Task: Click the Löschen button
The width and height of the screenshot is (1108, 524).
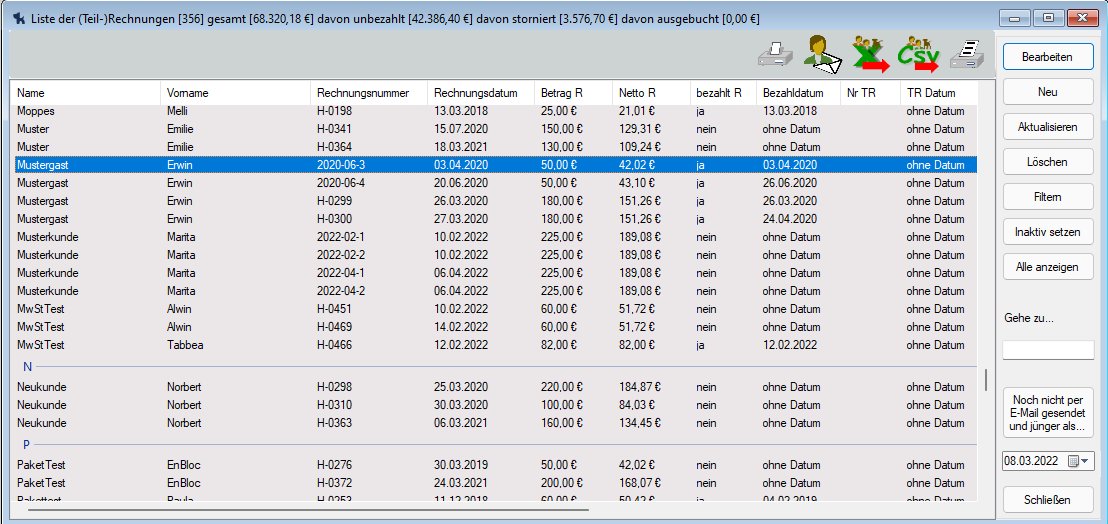Action: click(x=1048, y=162)
